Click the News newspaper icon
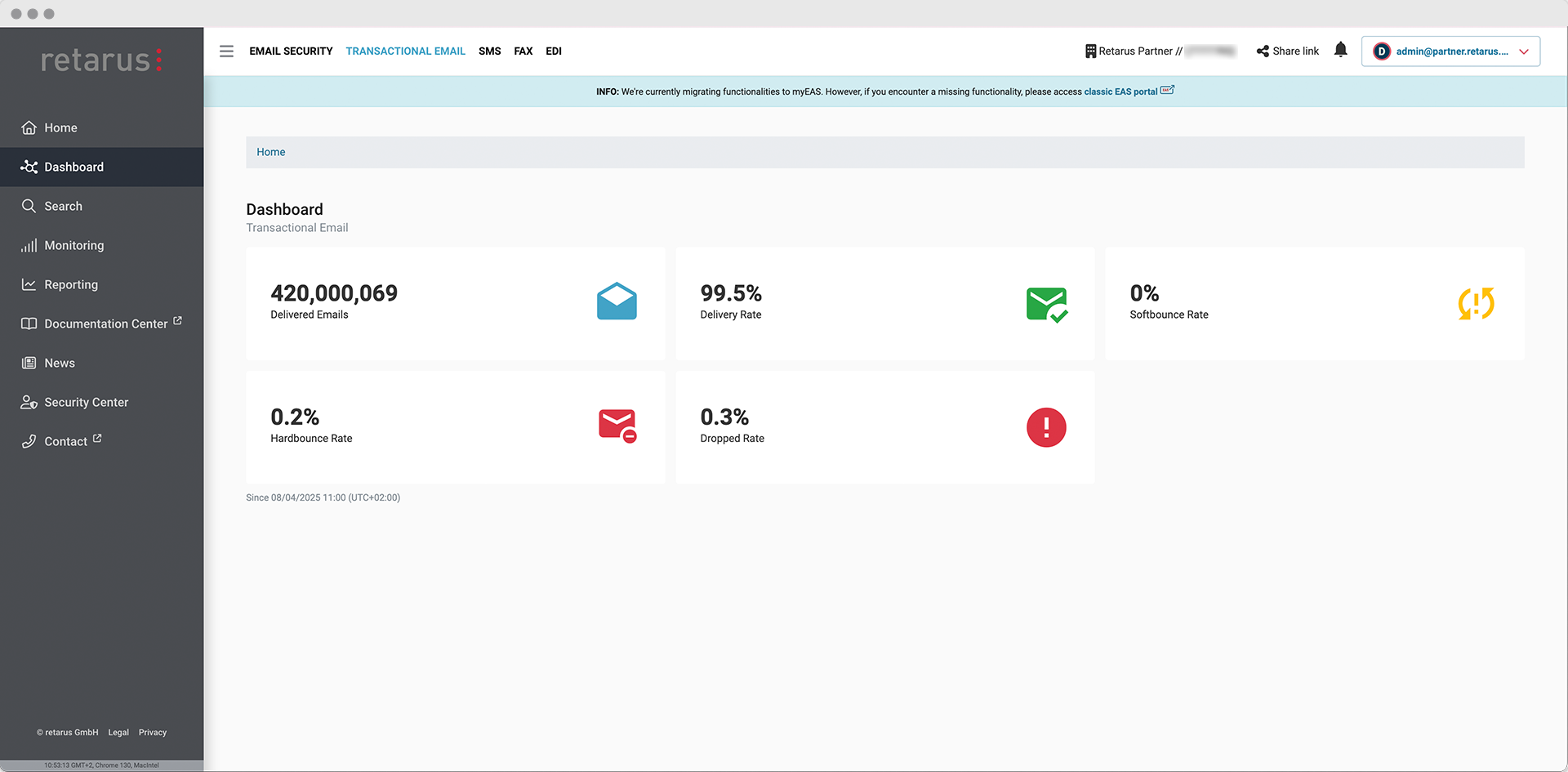This screenshot has height=772, width=1568. point(29,363)
